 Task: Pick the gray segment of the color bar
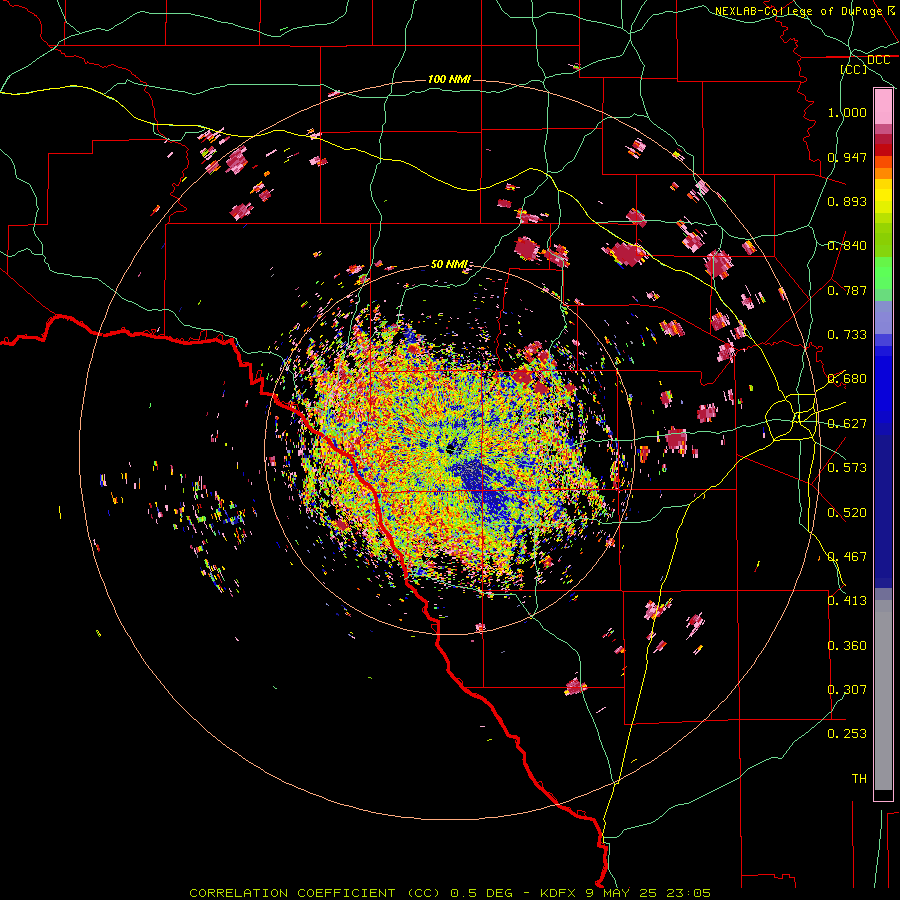point(883,695)
